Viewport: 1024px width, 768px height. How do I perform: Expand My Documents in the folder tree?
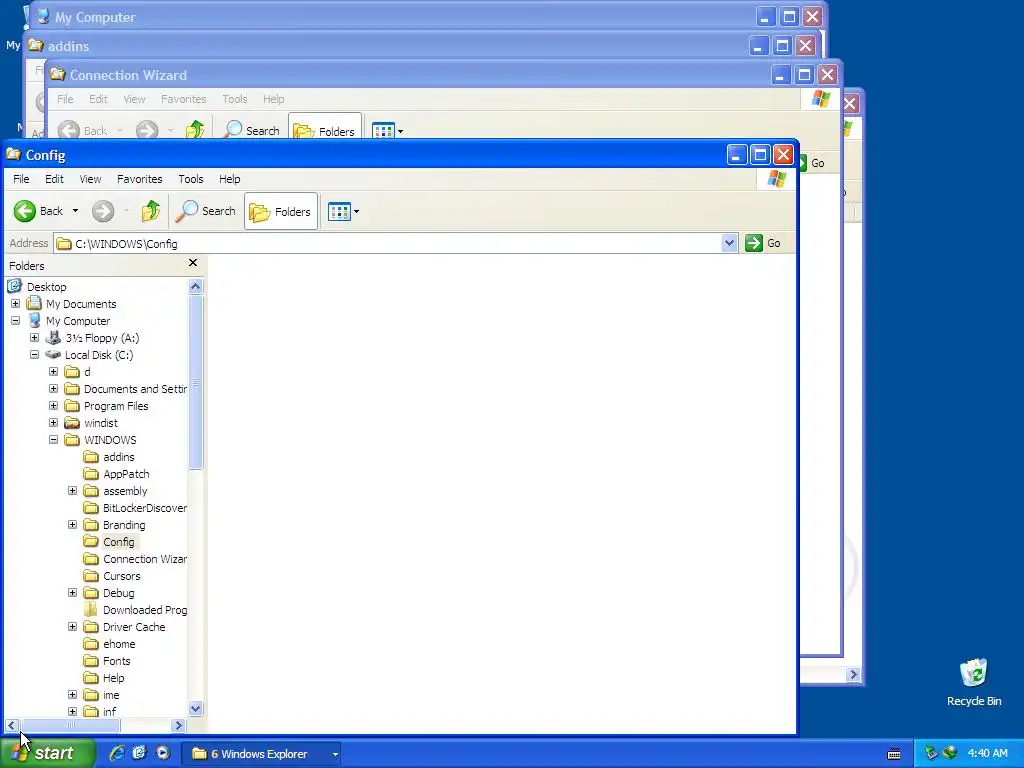click(x=16, y=304)
